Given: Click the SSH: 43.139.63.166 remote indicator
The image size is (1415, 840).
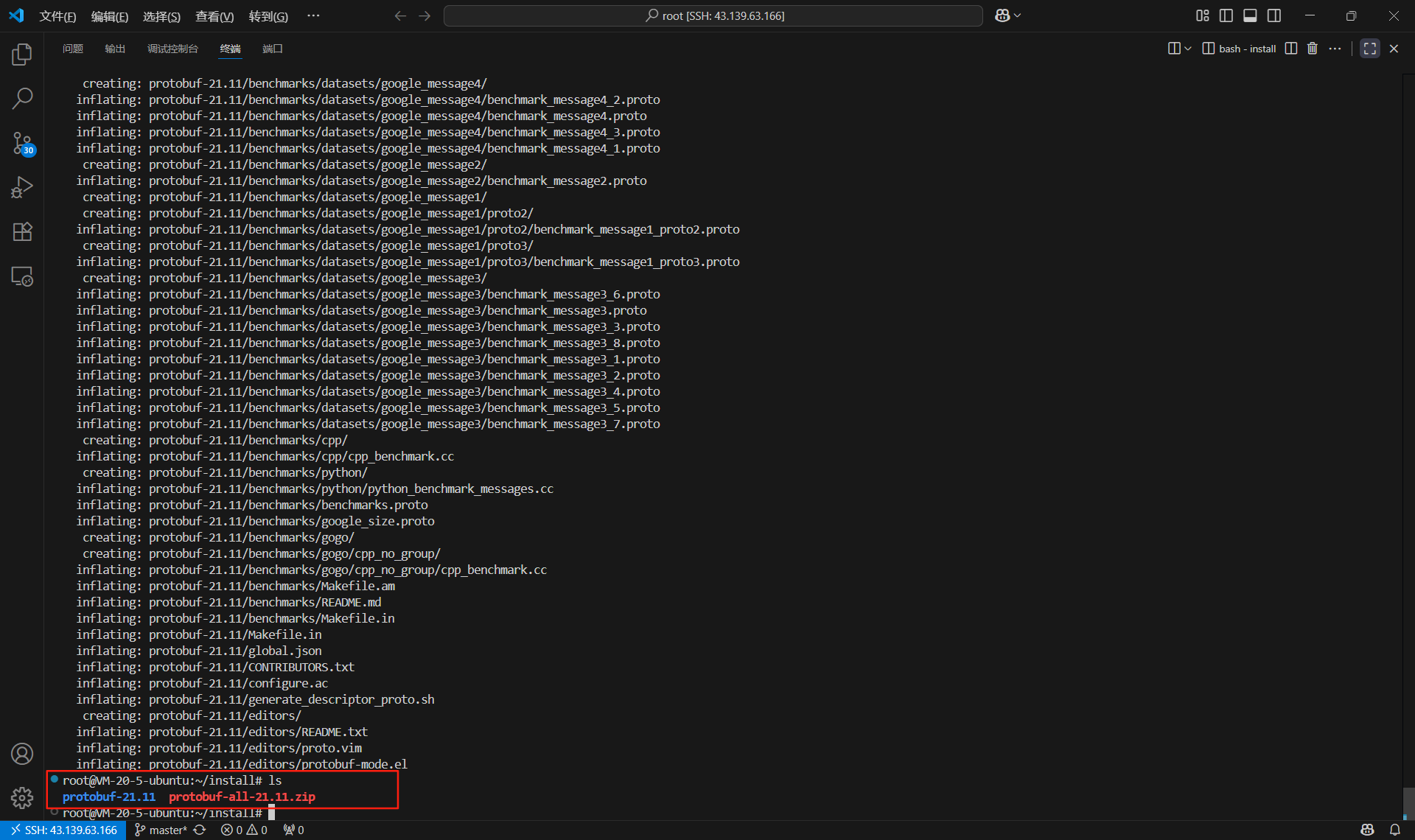Looking at the screenshot, I should [63, 830].
